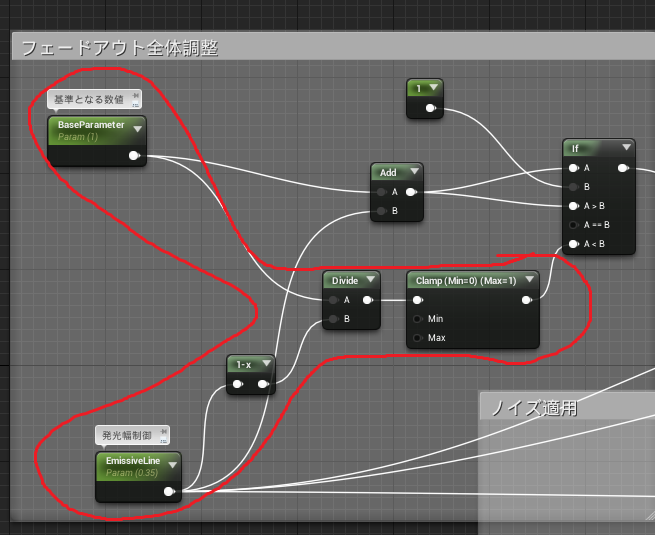Screen dimensions: 655x535
Task: Click the constant 1 output pin
Action: tap(430, 109)
